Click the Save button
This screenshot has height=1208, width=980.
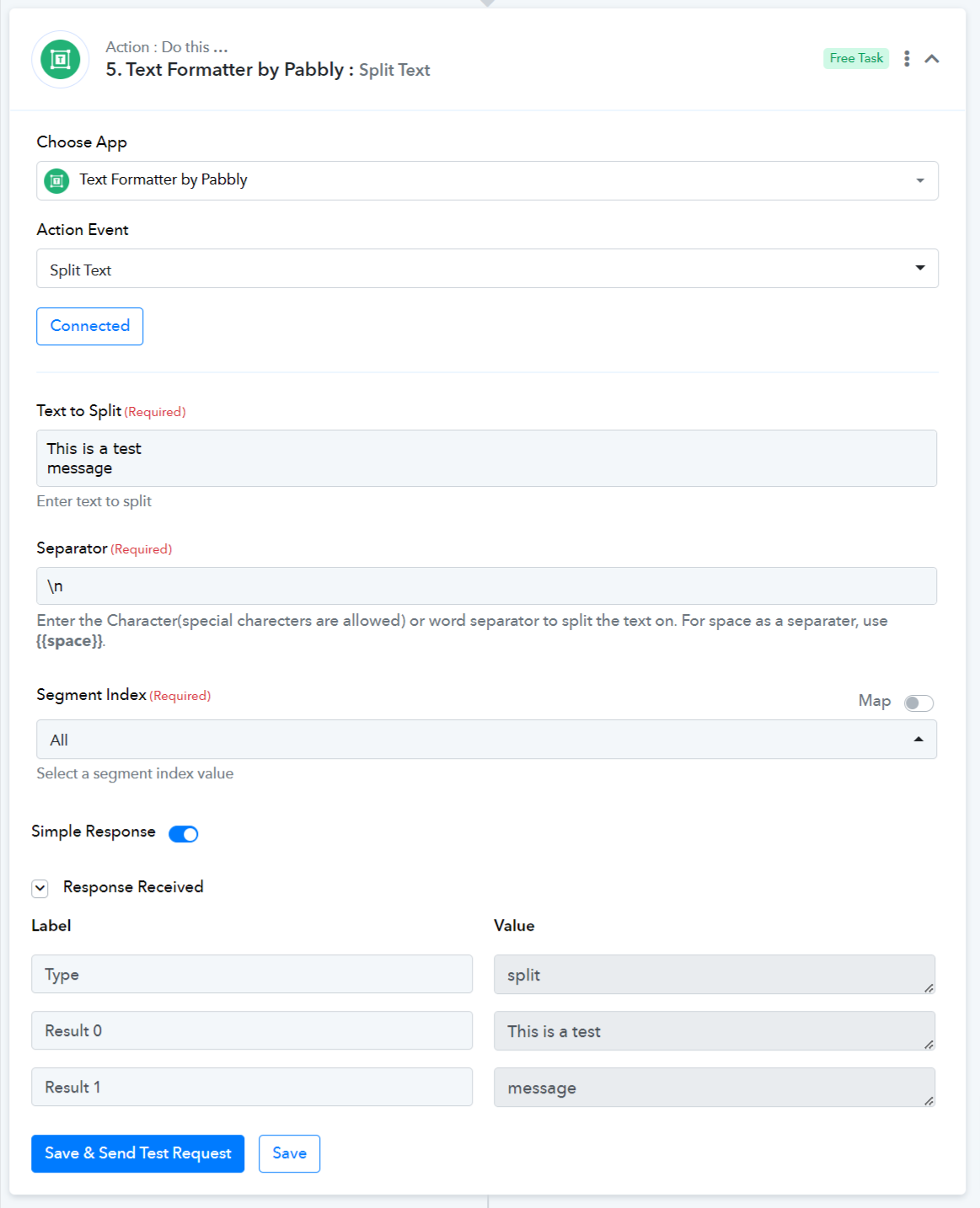[289, 1153]
